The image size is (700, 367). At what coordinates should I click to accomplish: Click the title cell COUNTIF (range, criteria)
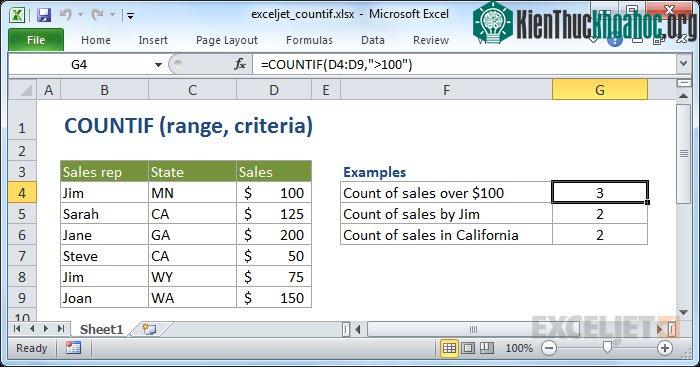pyautogui.click(x=188, y=125)
